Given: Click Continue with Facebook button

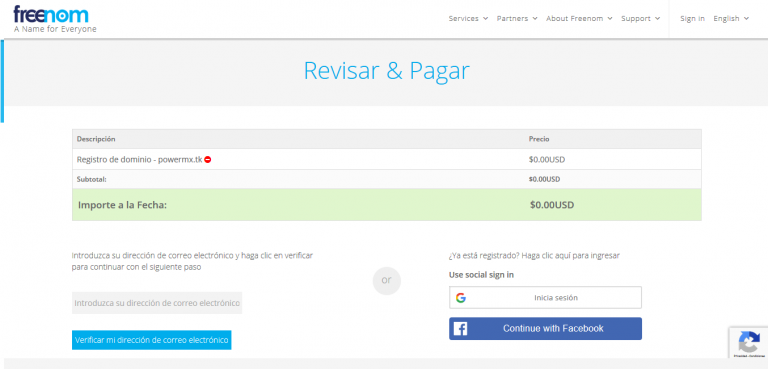Looking at the screenshot, I should (x=545, y=328).
